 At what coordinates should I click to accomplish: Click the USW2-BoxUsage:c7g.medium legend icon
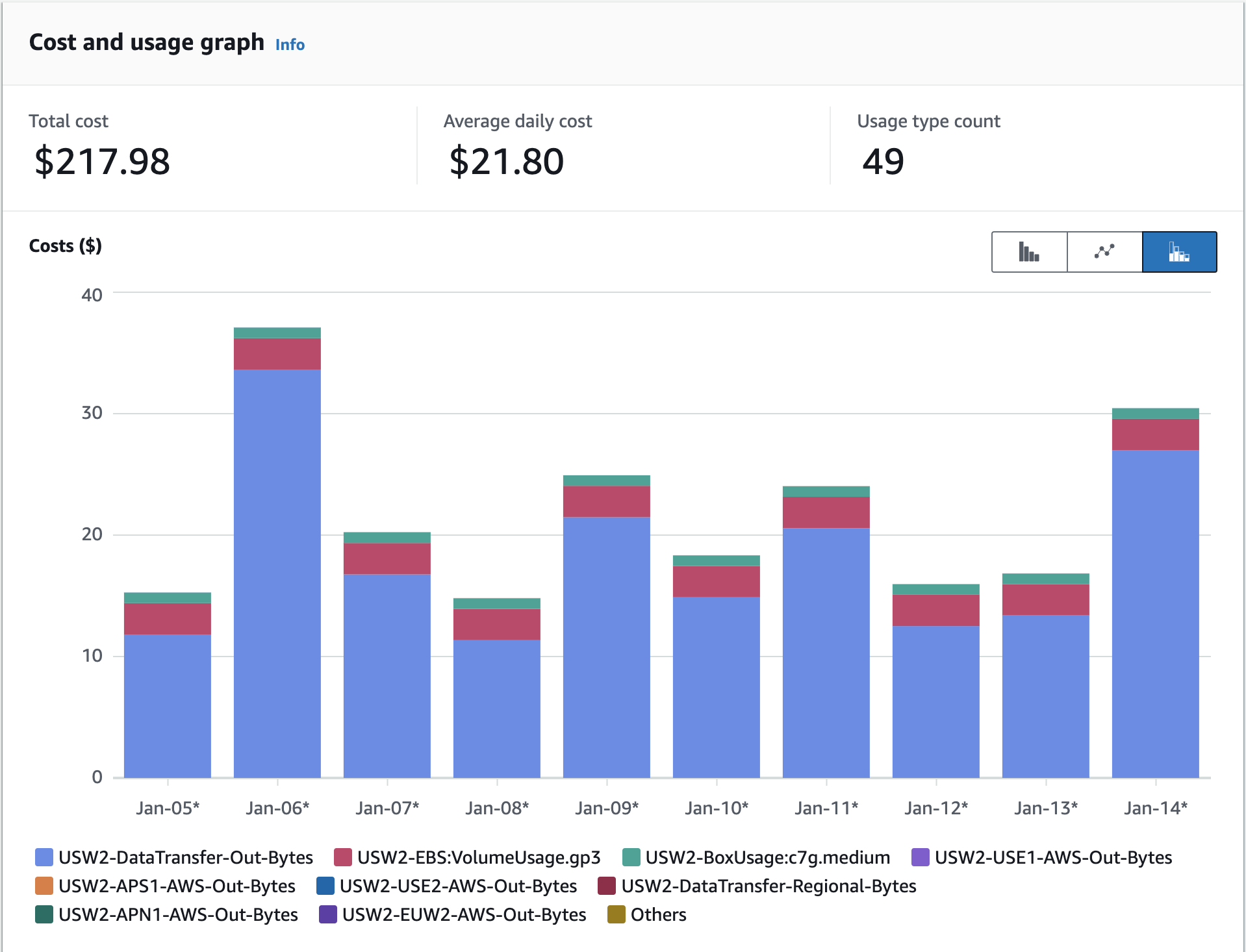[x=631, y=857]
